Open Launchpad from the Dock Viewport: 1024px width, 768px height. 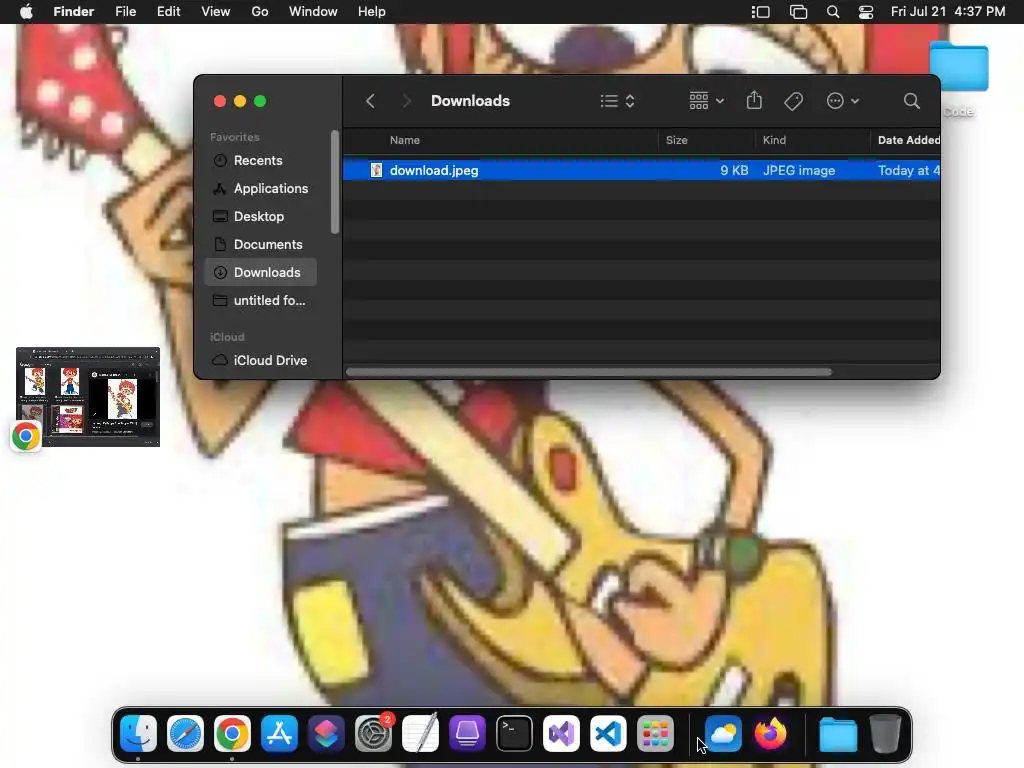656,733
